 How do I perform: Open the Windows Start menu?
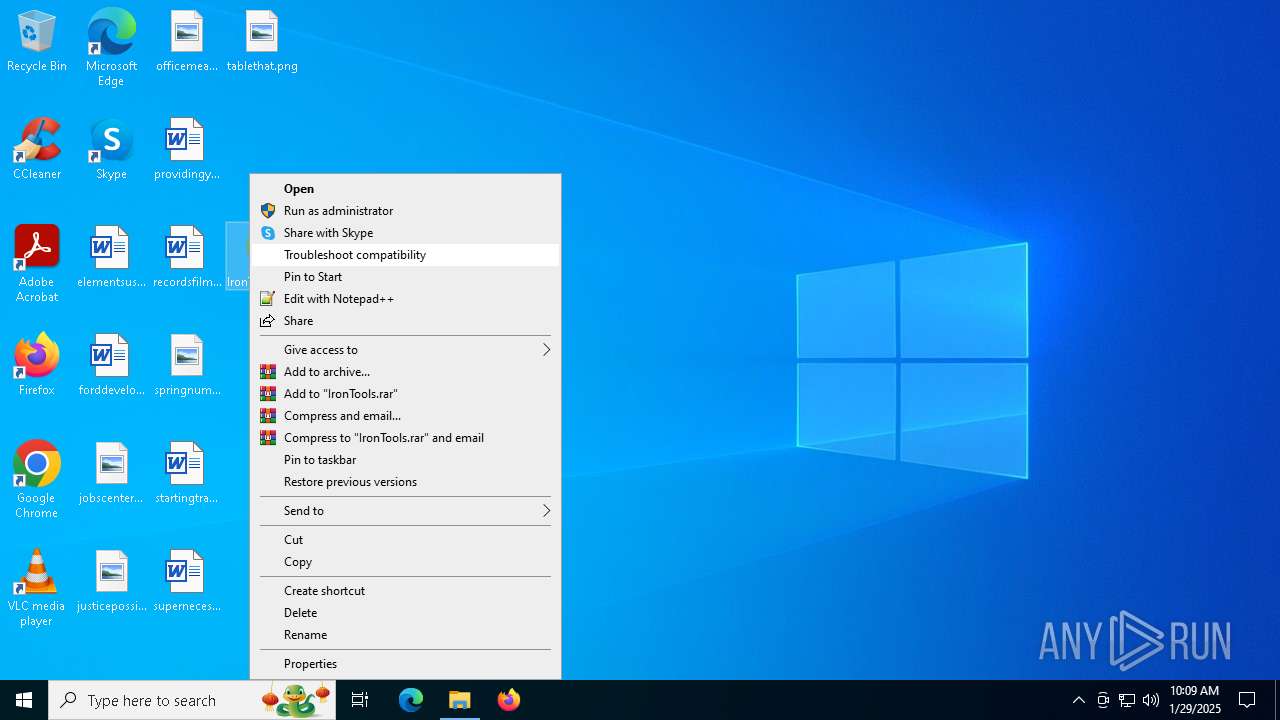click(x=24, y=700)
